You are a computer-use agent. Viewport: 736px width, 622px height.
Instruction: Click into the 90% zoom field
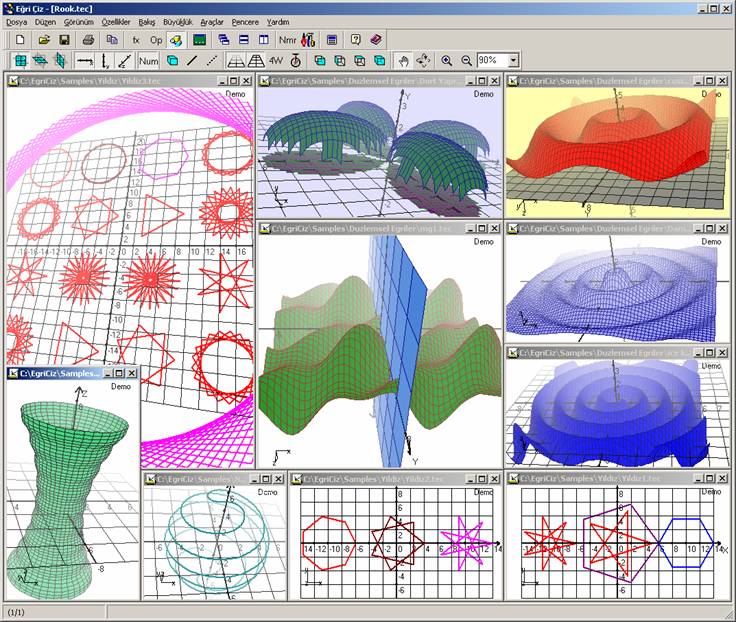click(492, 60)
